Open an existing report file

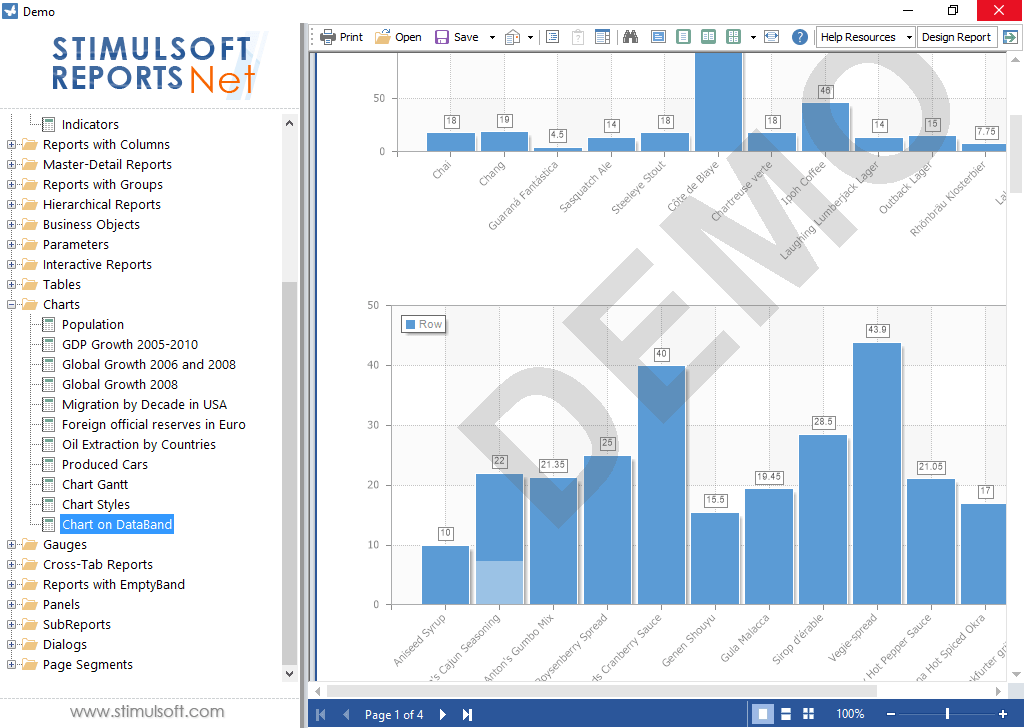coord(398,36)
